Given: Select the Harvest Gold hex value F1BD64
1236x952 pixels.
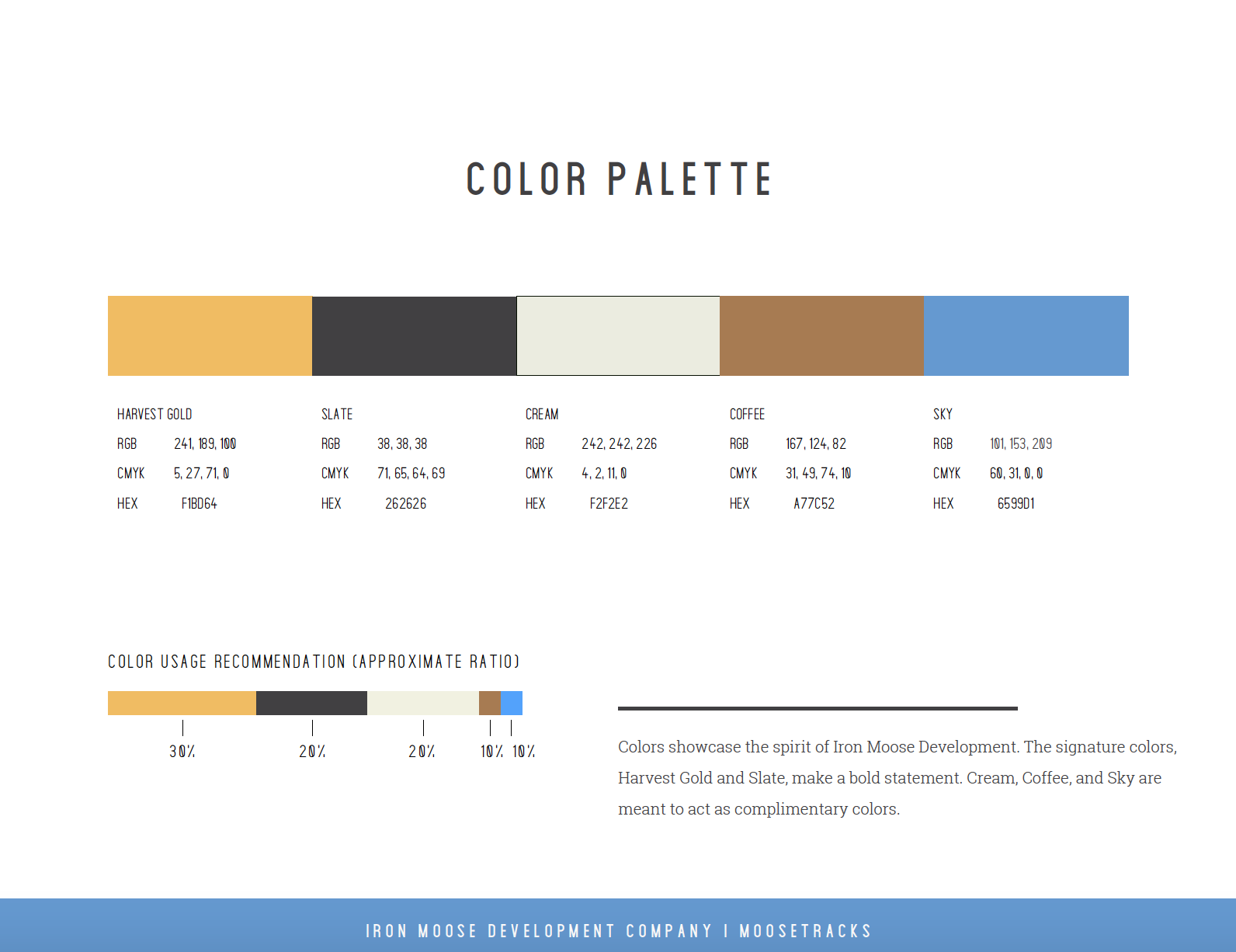Looking at the screenshot, I should click(200, 503).
